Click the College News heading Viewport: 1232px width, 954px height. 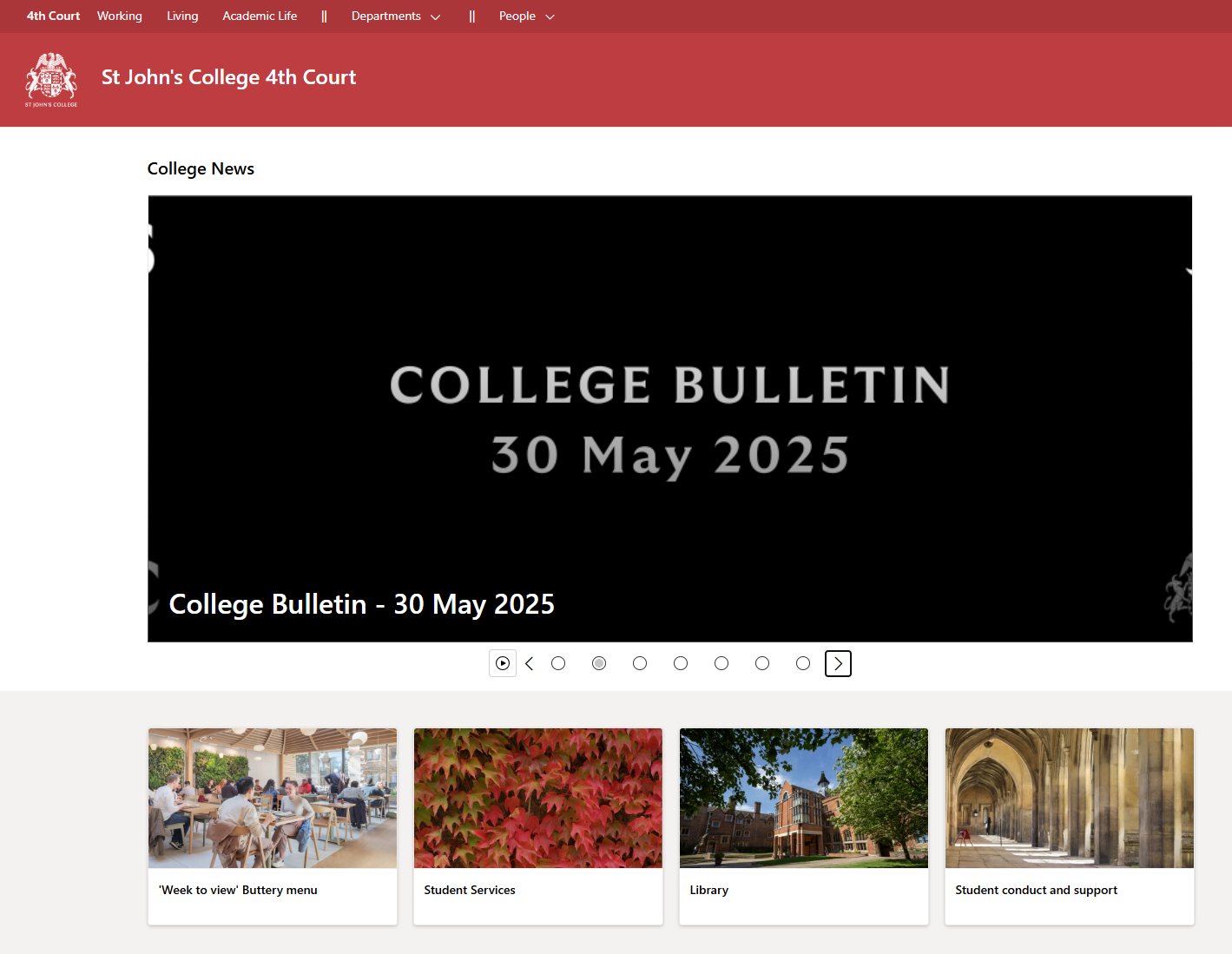coord(201,169)
